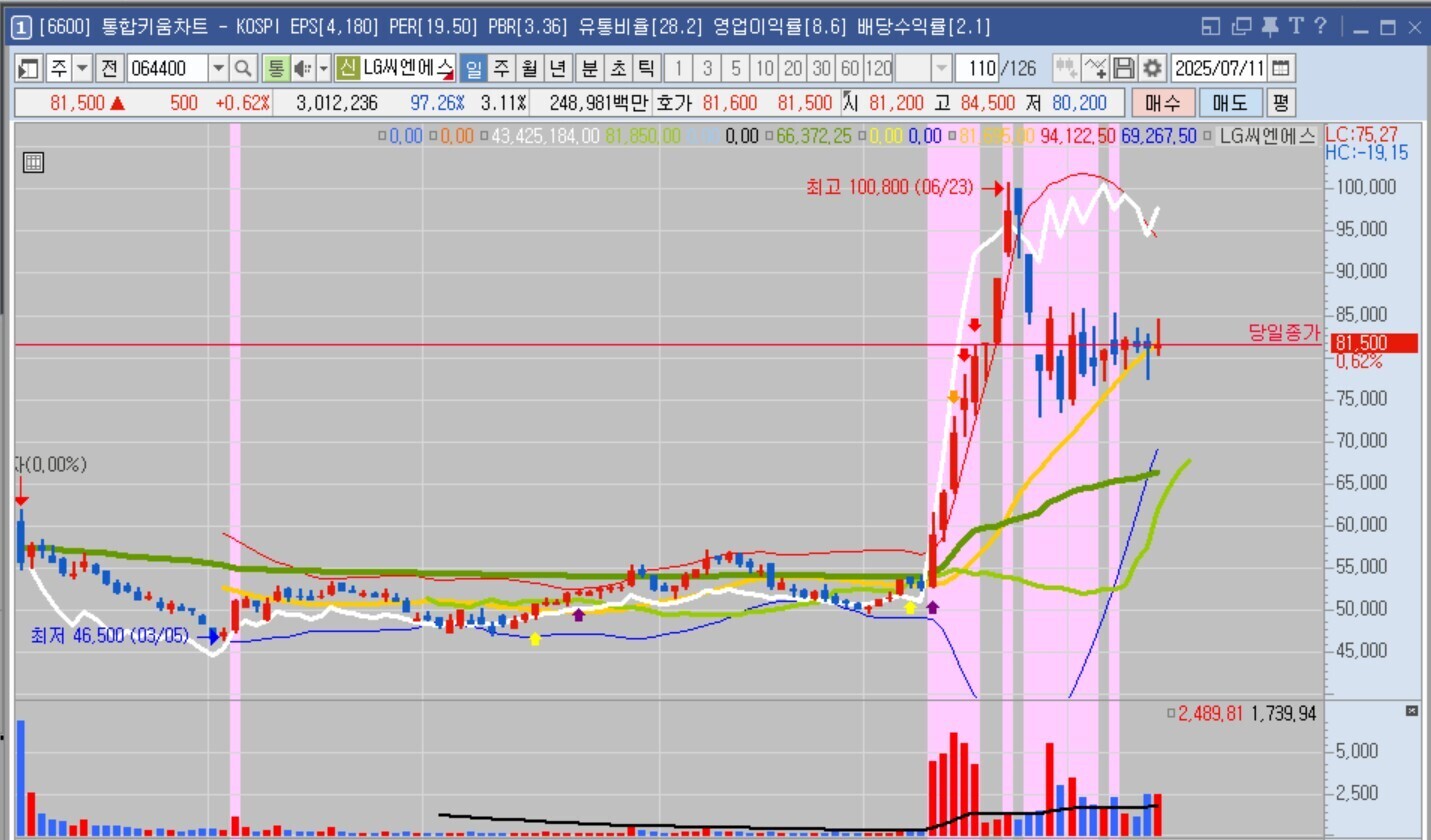Expand the period interval combo box
Viewport: 1431px width, 840px height.
click(925, 68)
